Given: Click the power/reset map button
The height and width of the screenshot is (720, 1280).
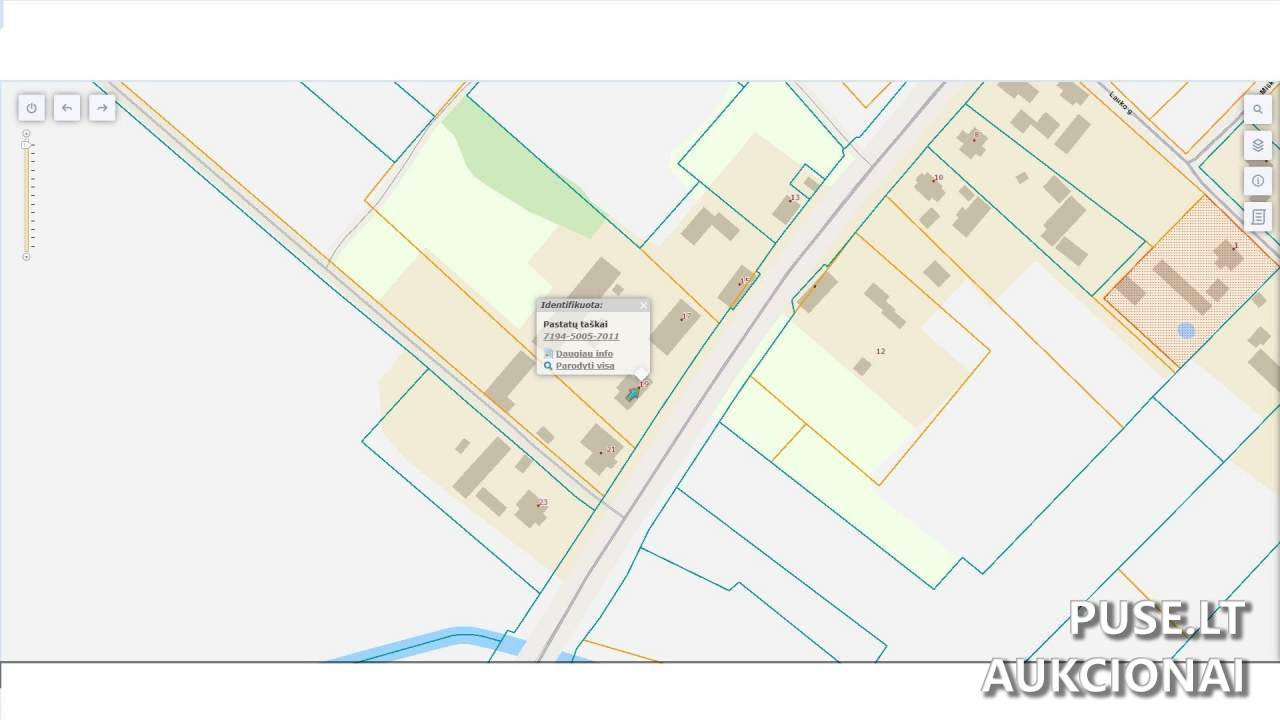Looking at the screenshot, I should pos(31,108).
